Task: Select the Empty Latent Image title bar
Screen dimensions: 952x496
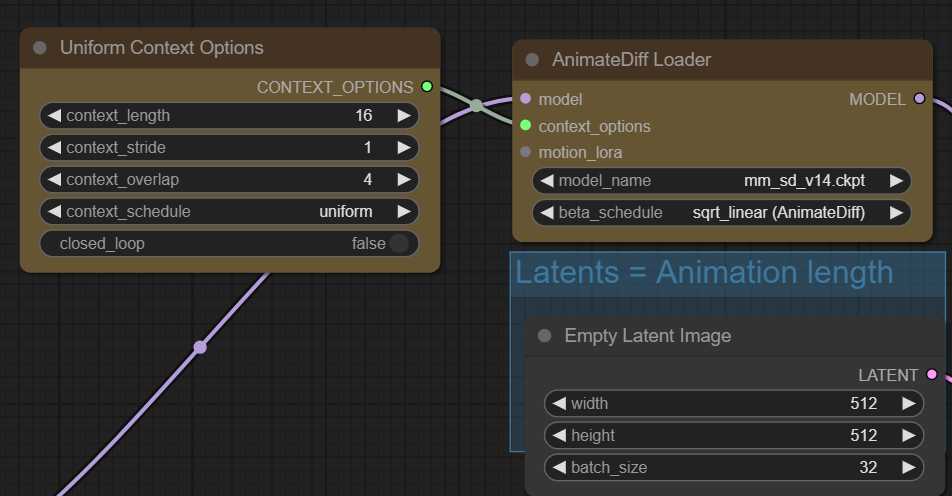Action: click(x=735, y=336)
